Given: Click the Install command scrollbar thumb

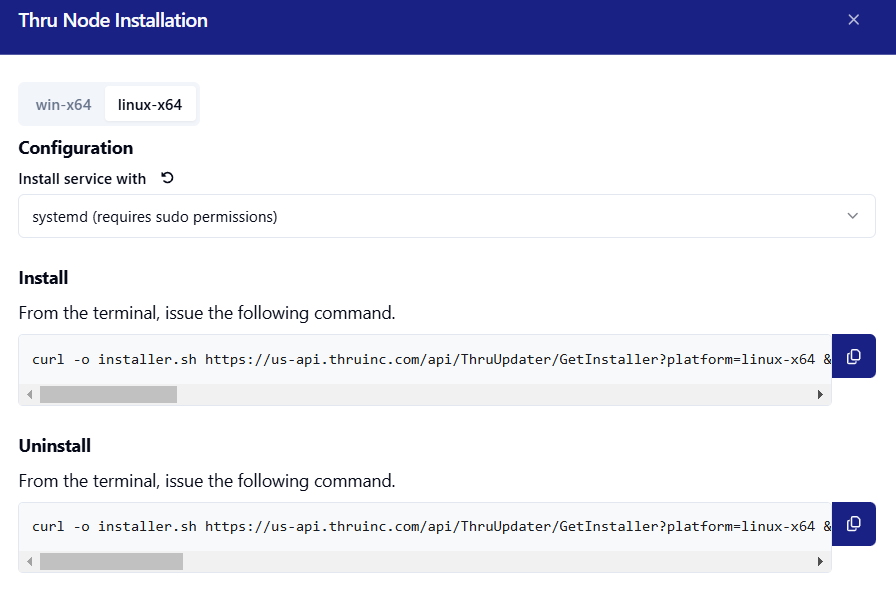Looking at the screenshot, I should (x=108, y=395).
